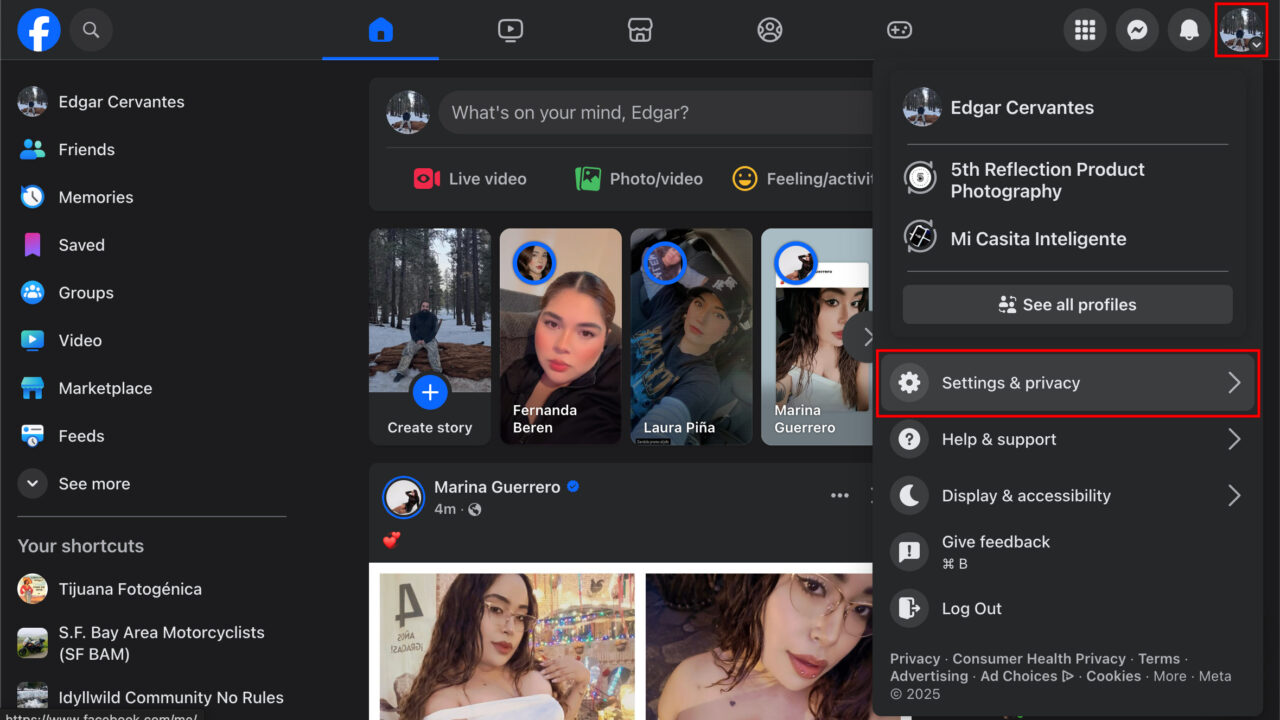Open the Groups icon in top navigation
Viewport: 1280px width, 720px height.
coord(769,30)
